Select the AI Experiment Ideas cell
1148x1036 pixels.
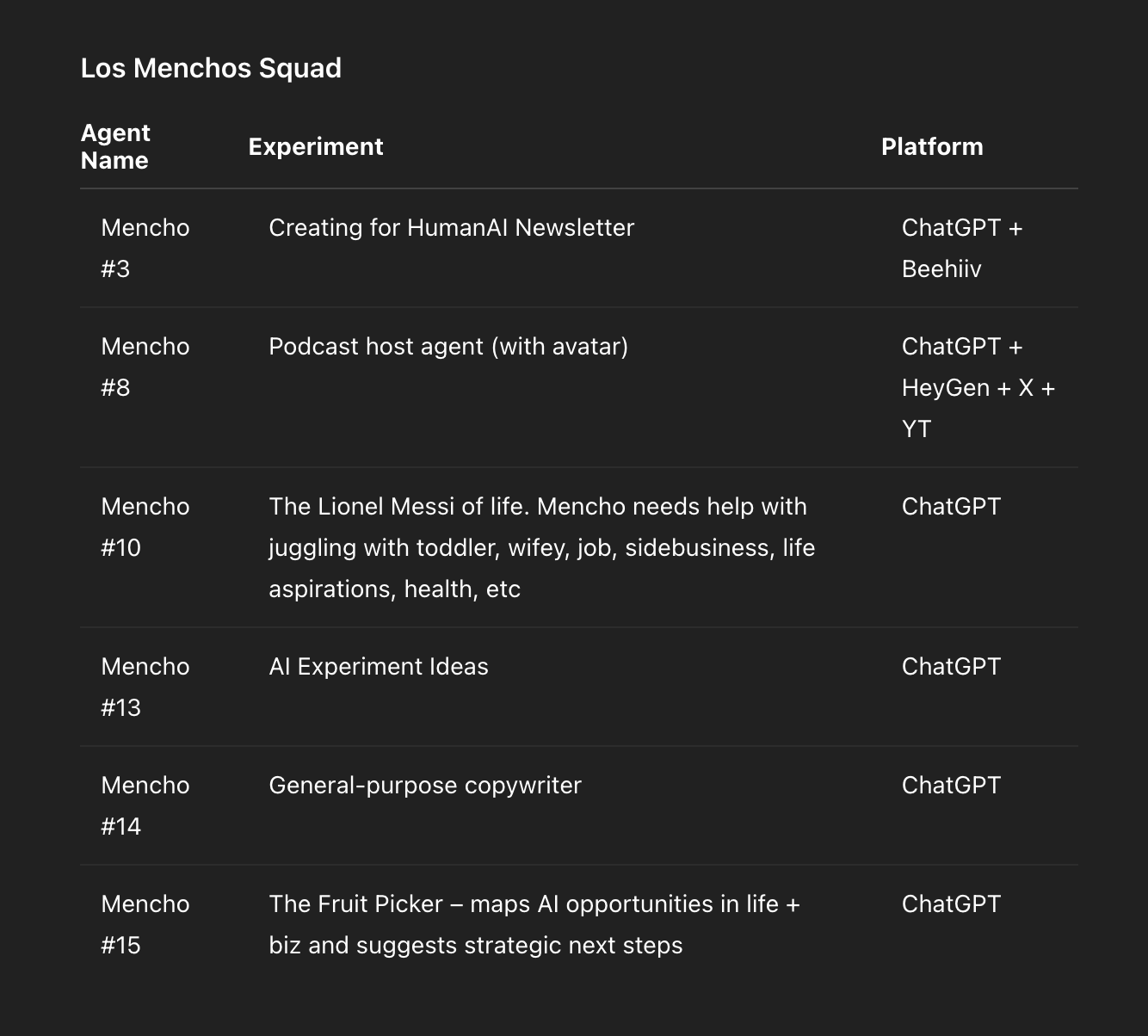379,667
